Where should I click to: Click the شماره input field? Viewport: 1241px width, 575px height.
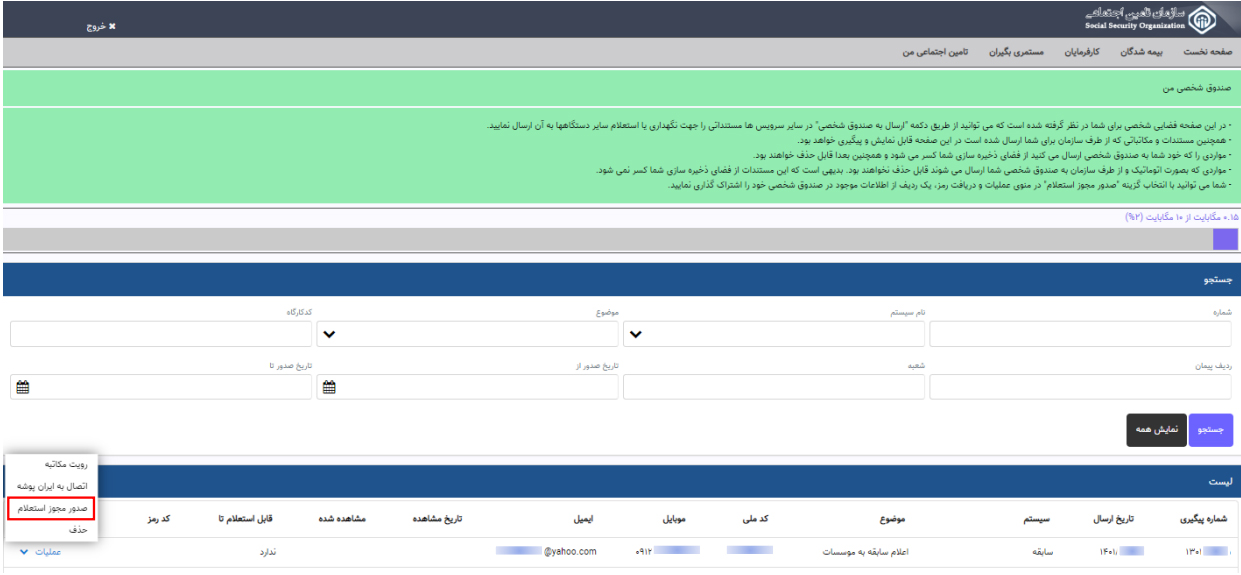[x=1081, y=334]
